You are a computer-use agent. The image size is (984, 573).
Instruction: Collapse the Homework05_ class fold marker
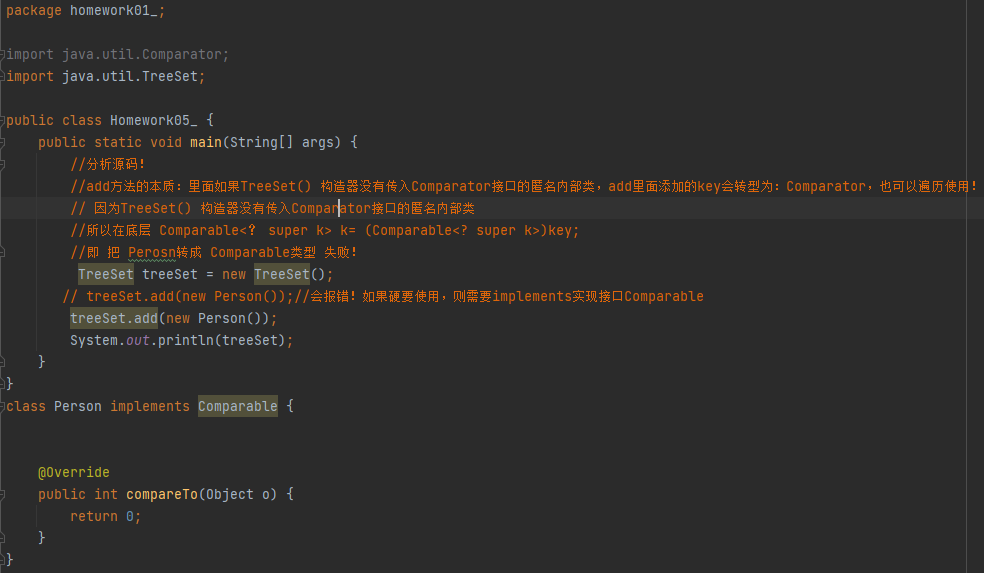(3, 120)
